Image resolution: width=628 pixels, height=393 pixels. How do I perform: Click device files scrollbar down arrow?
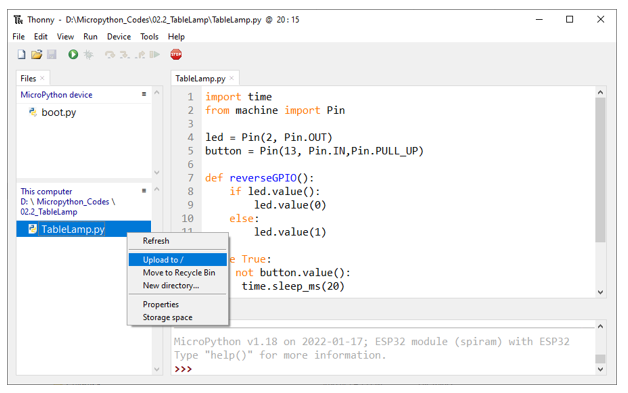(157, 173)
